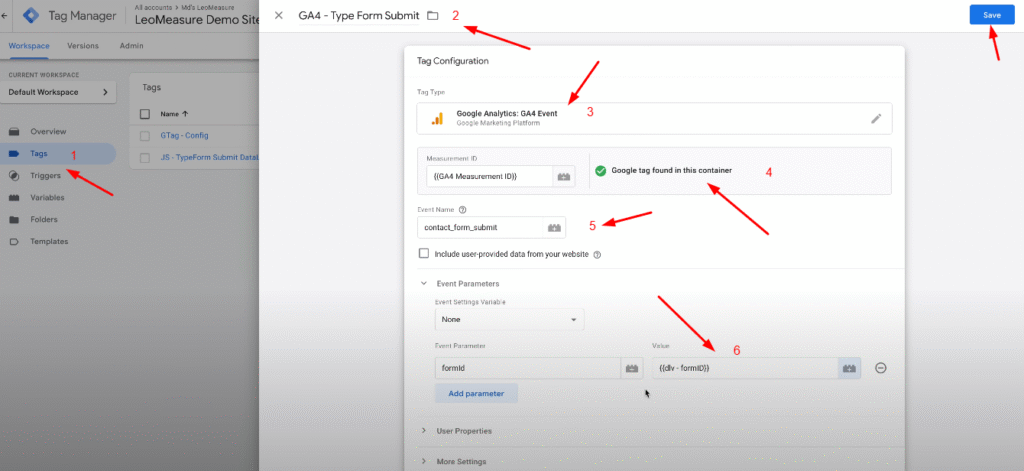Screen dimensions: 1024x471
Task: Open variable picker beside formId parameter
Action: (x=631, y=368)
